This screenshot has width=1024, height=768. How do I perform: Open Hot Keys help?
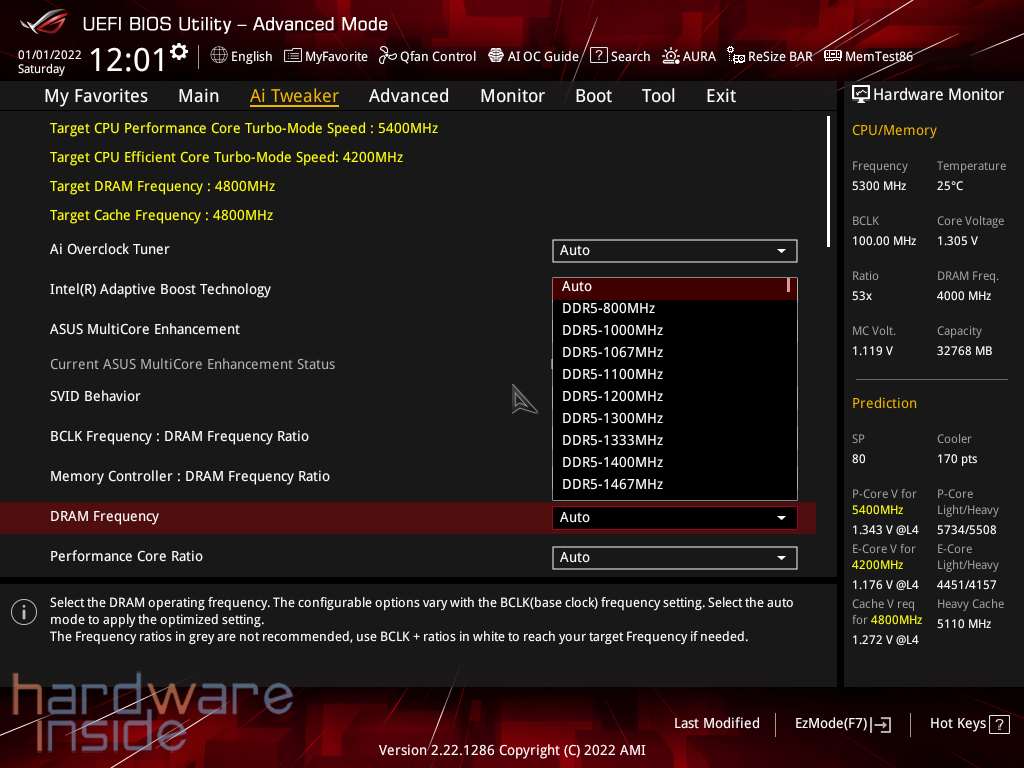969,724
